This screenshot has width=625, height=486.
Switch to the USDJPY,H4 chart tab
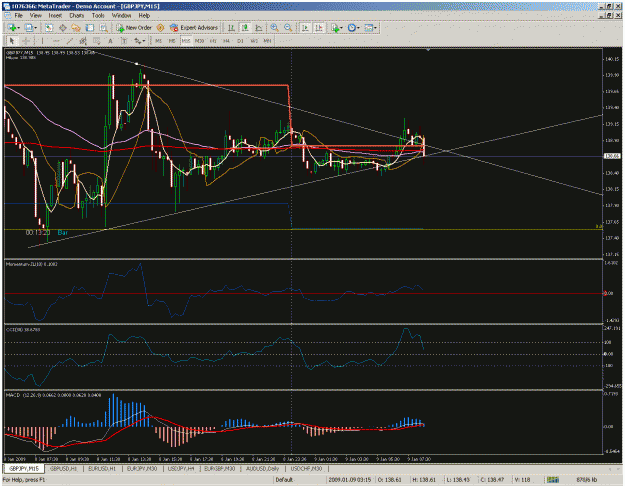tap(181, 468)
